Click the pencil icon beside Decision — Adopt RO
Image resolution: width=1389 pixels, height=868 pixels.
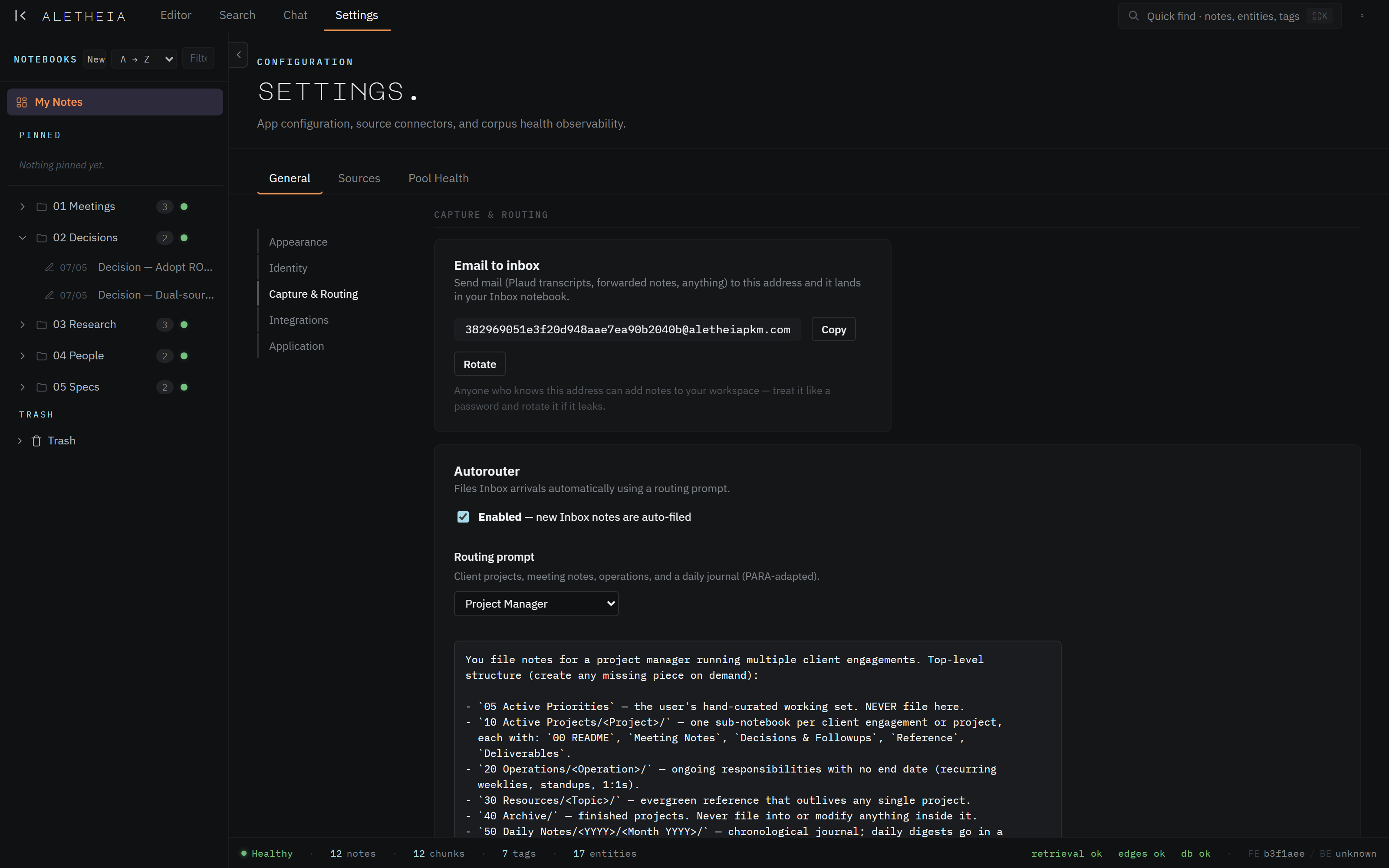[49, 267]
